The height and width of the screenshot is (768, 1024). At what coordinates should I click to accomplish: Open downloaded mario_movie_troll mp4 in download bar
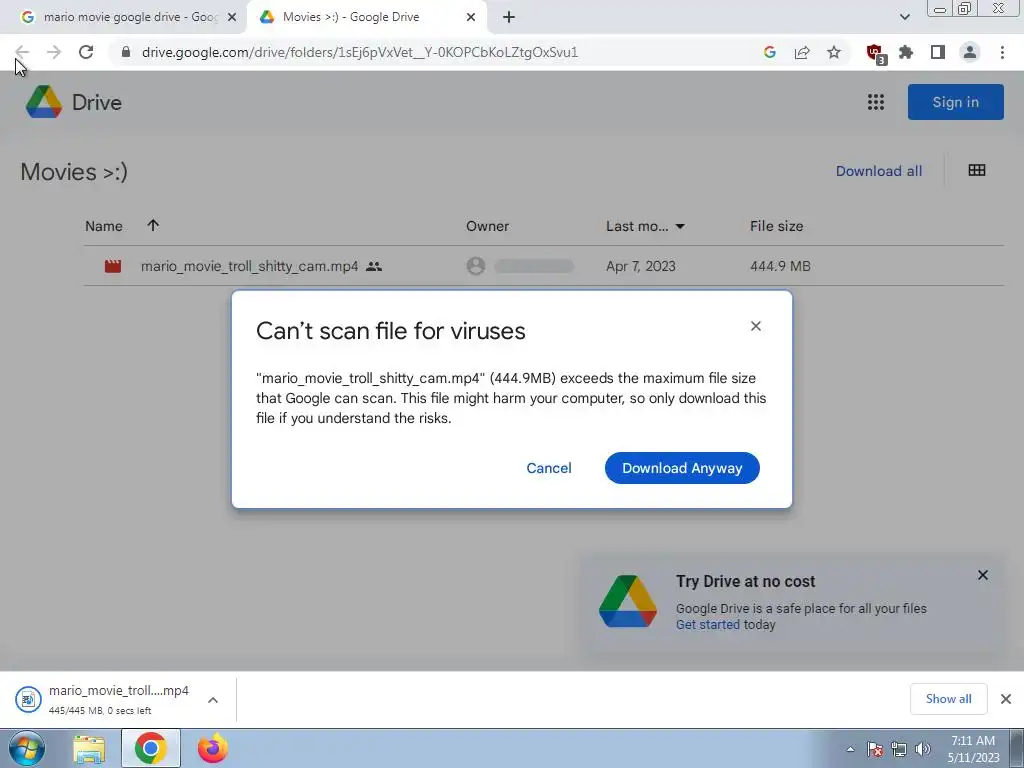(106, 699)
